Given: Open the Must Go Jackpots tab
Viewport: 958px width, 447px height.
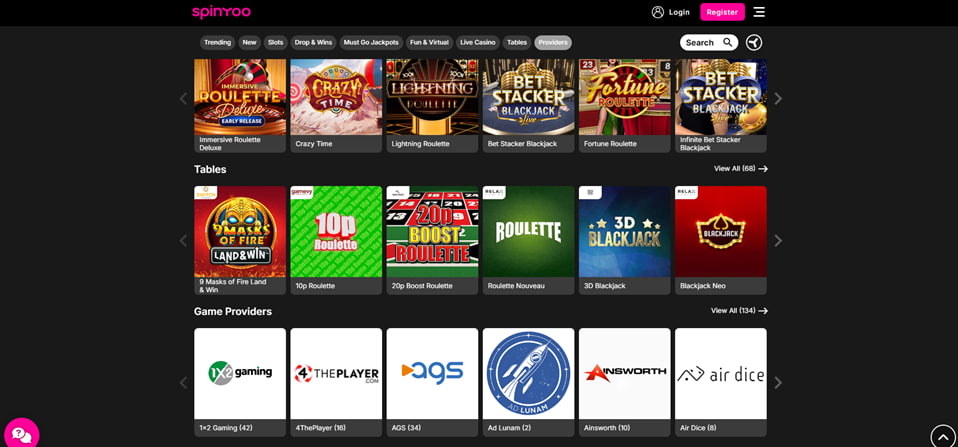Looking at the screenshot, I should pyautogui.click(x=371, y=42).
